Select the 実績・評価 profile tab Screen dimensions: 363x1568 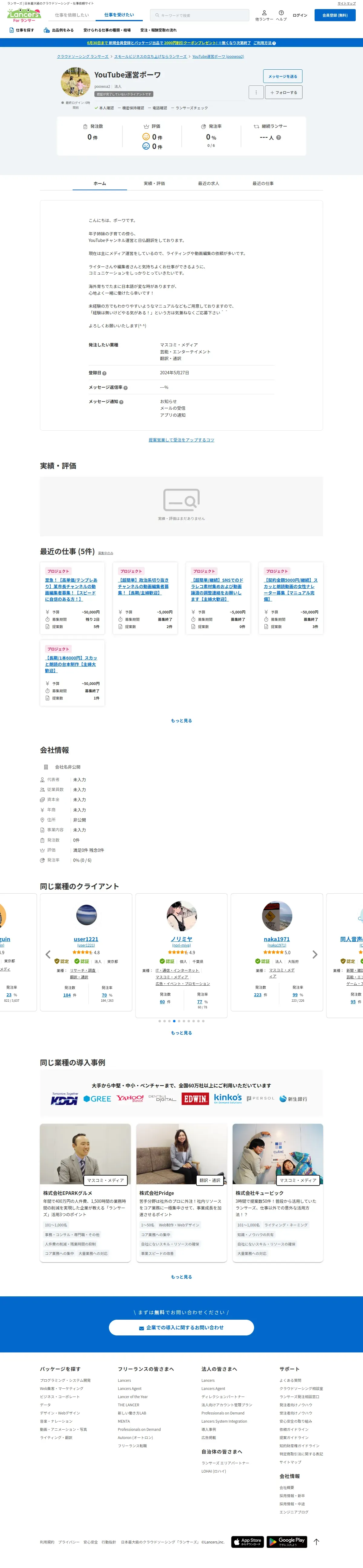point(154,183)
